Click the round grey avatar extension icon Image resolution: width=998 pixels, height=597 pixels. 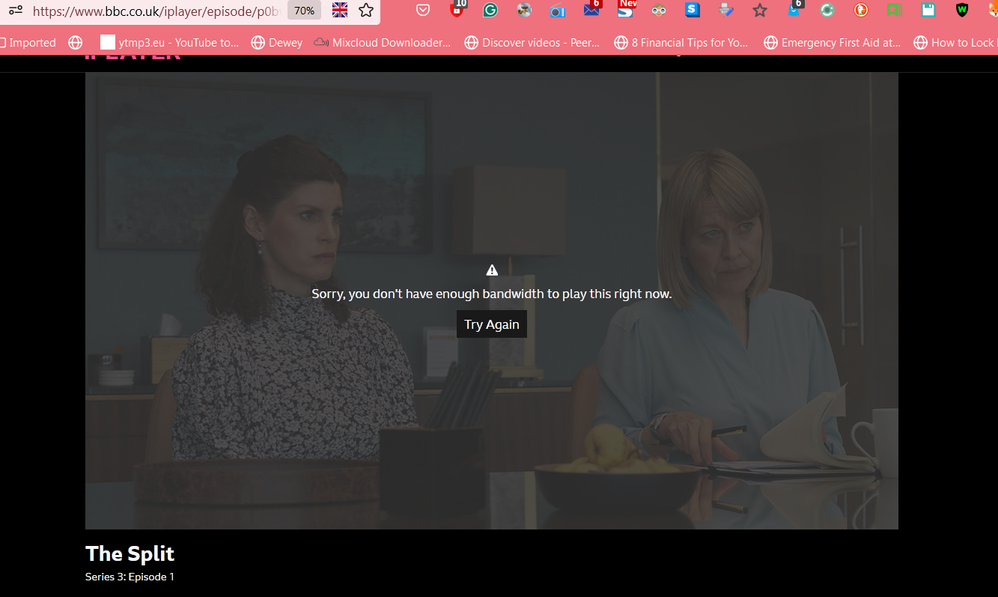(524, 10)
